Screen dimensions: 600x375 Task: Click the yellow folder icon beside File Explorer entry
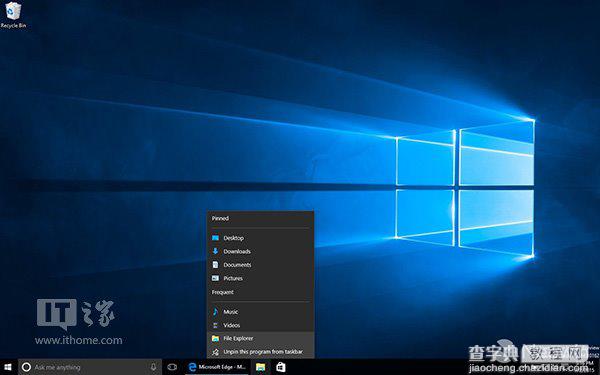point(215,338)
